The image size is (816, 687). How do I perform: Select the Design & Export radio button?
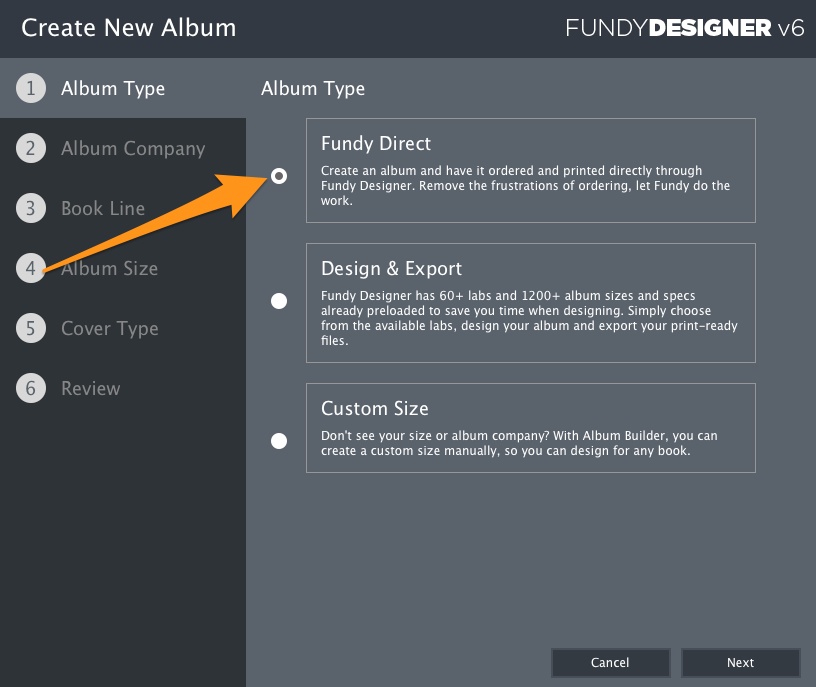click(x=279, y=301)
